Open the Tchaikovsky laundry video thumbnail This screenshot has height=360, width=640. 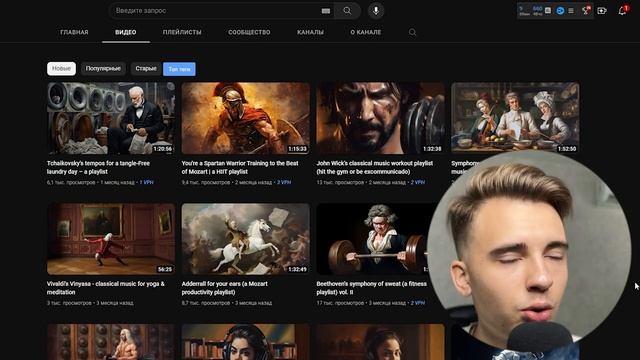111,118
